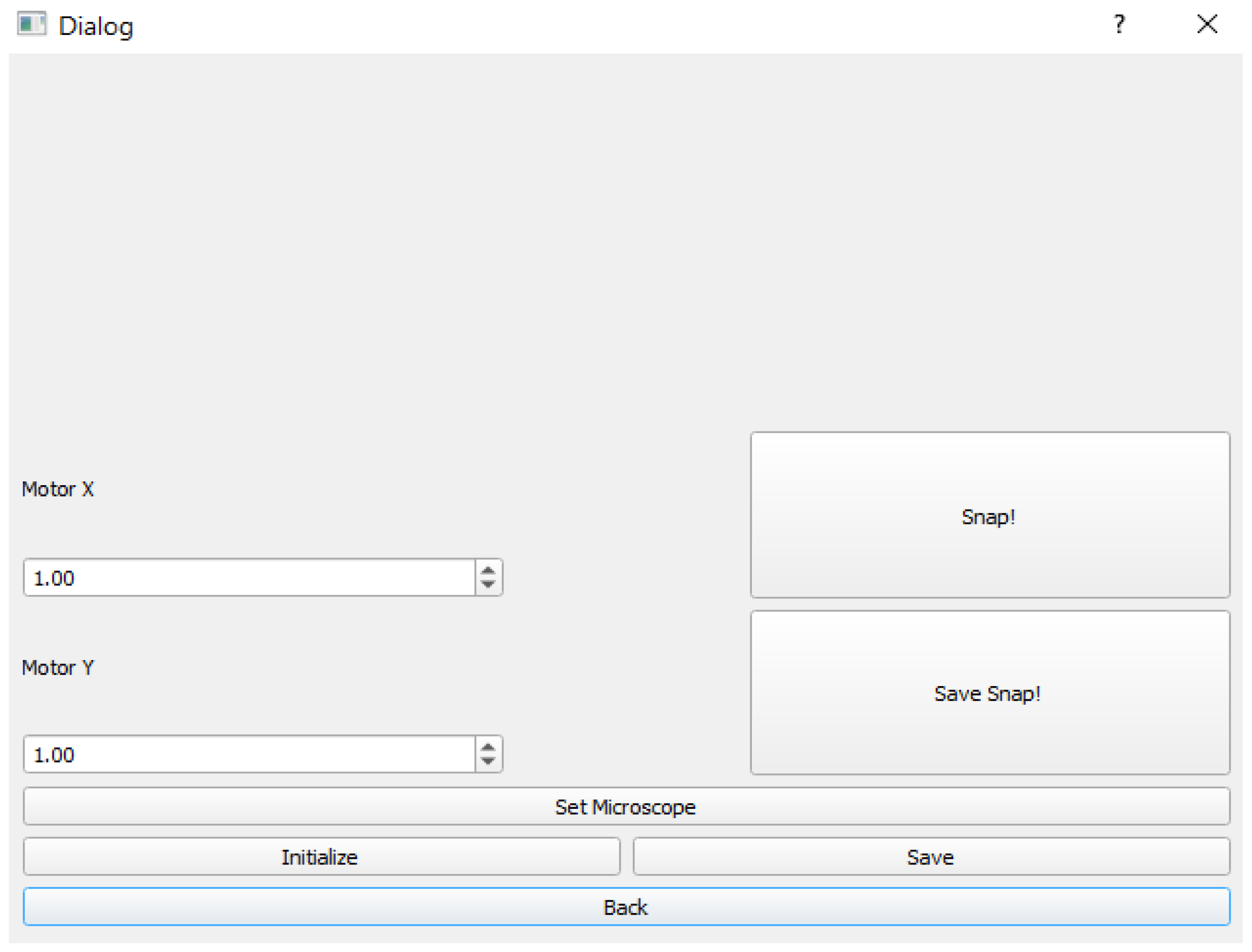
Task: Hit the Initialize button
Action: click(x=321, y=857)
